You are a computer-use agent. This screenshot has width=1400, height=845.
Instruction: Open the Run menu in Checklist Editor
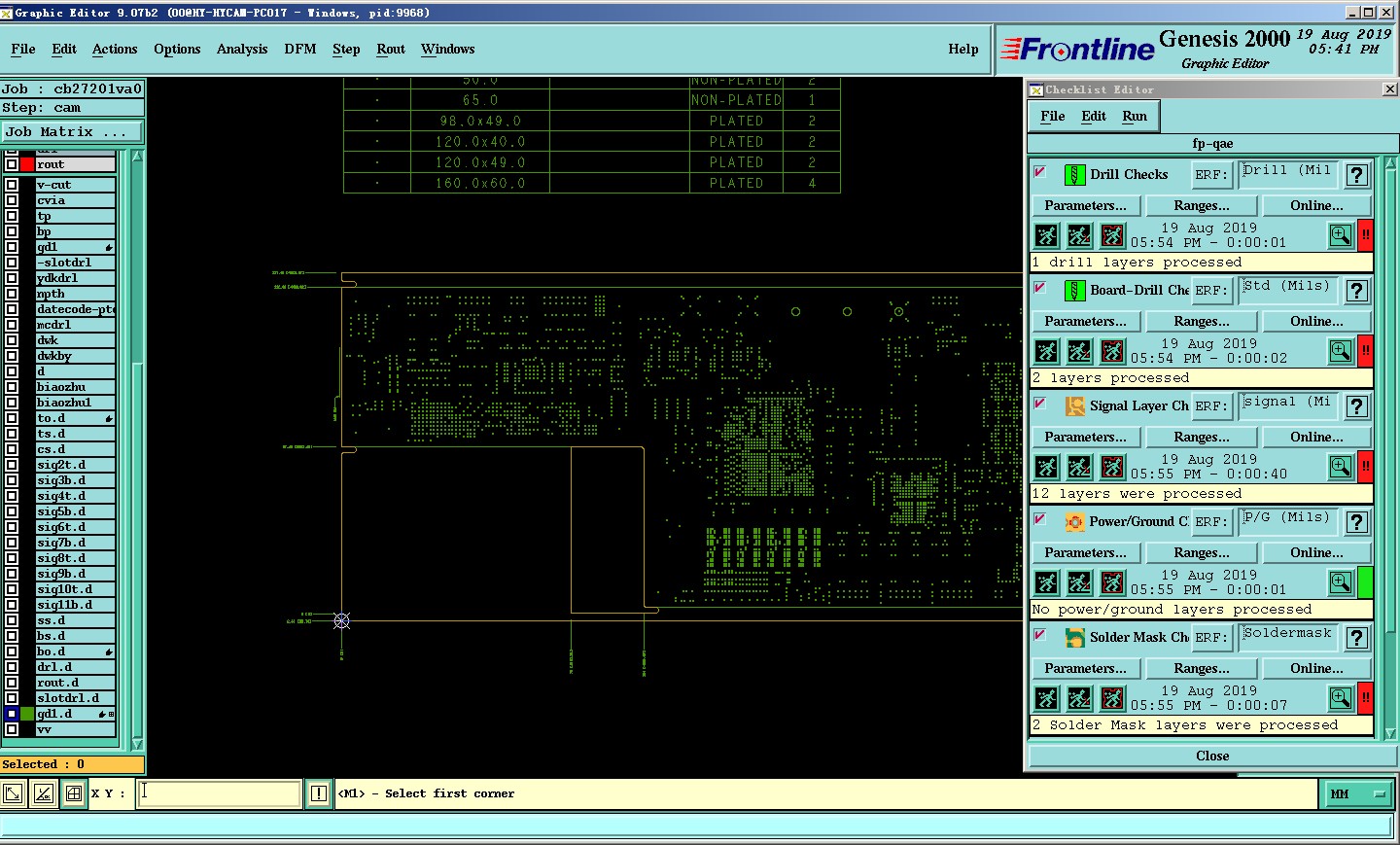pos(1134,117)
